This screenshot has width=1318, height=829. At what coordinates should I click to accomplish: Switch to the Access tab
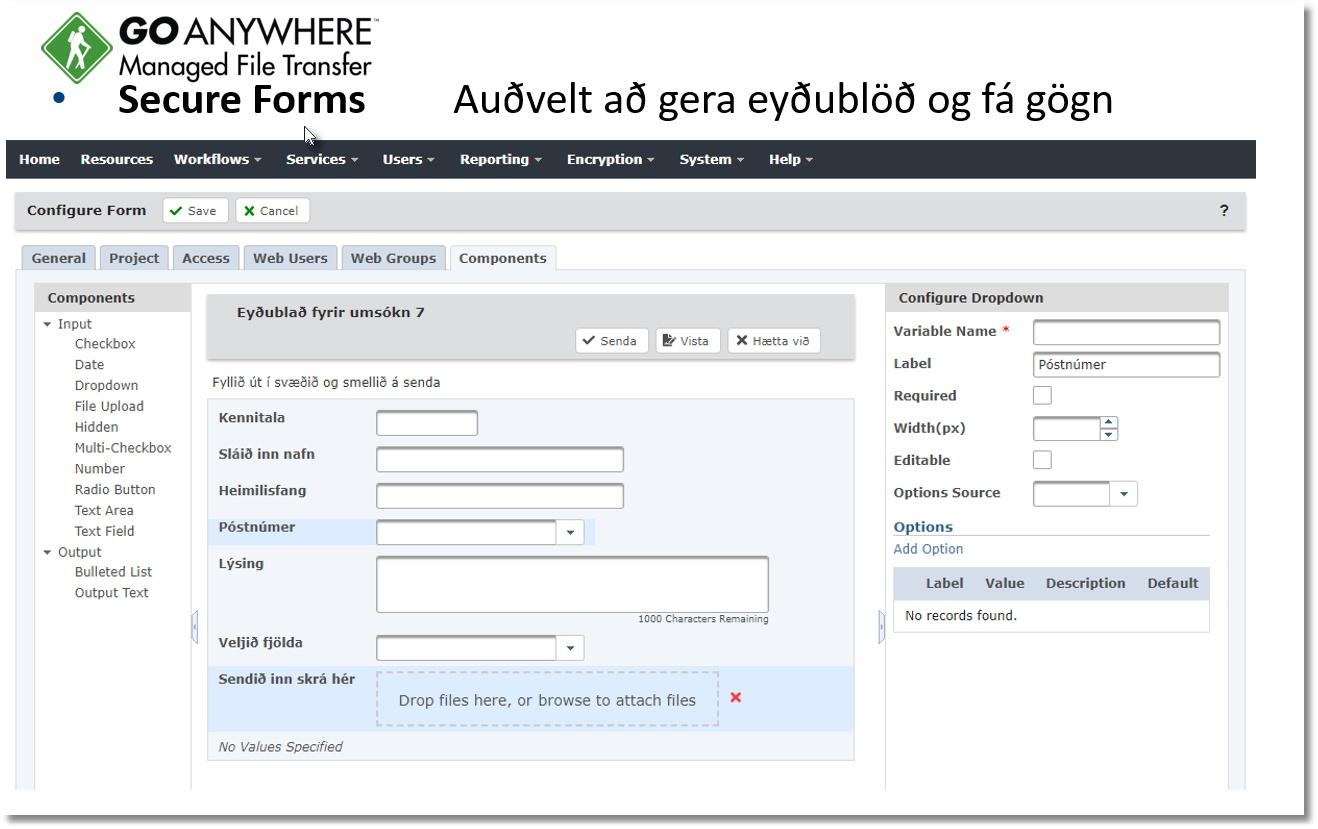pos(206,258)
